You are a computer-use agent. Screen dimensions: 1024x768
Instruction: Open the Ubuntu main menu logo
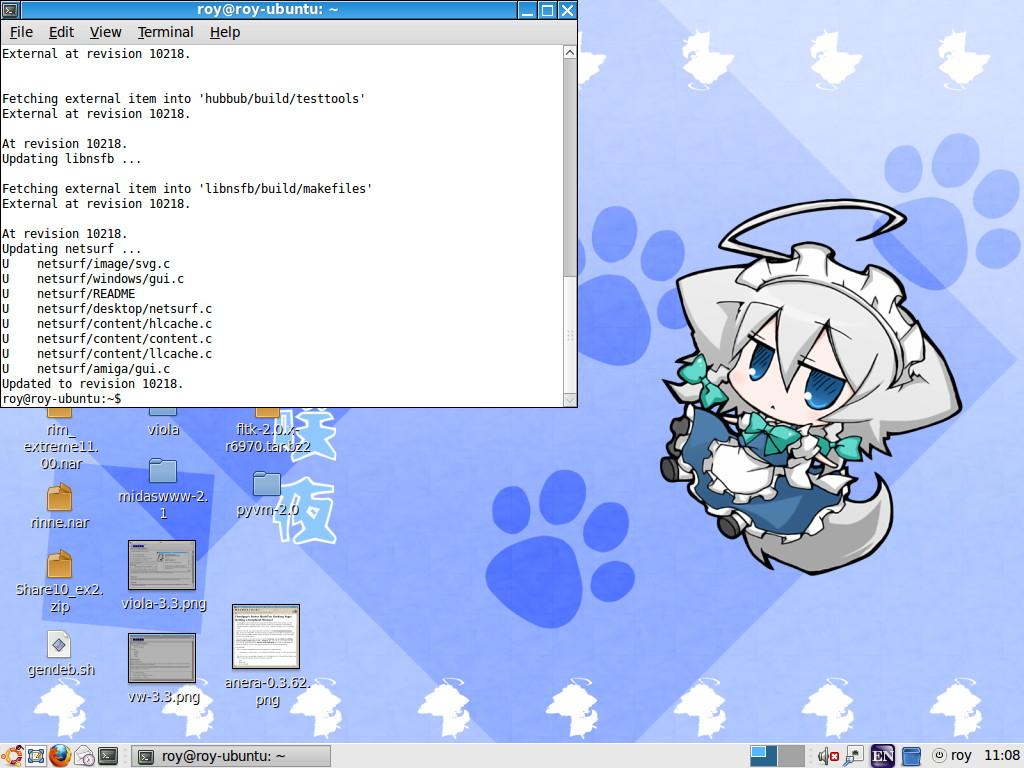click(12, 756)
